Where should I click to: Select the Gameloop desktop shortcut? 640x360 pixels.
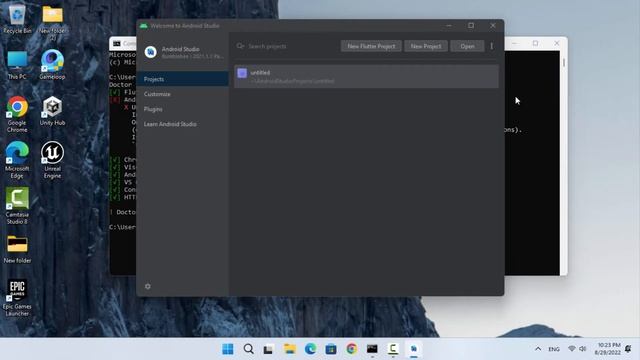(52, 64)
